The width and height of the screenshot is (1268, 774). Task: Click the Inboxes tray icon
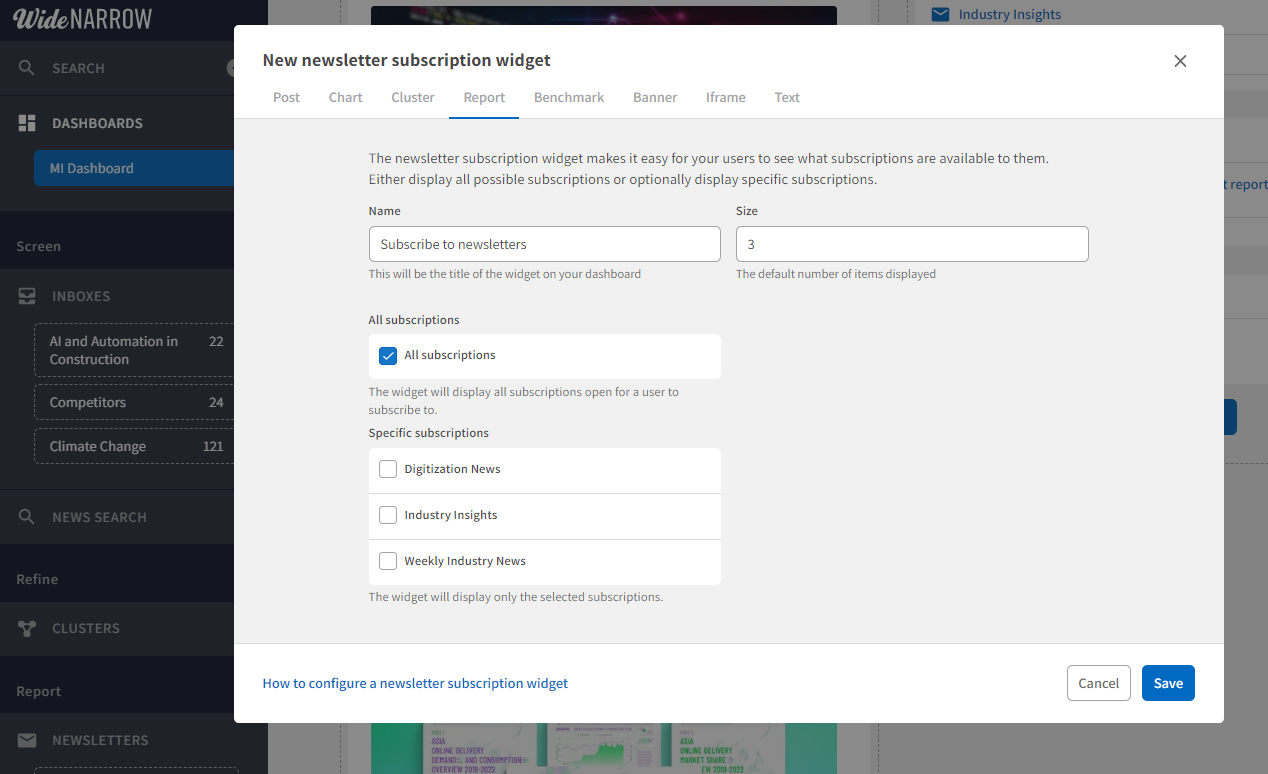point(27,296)
